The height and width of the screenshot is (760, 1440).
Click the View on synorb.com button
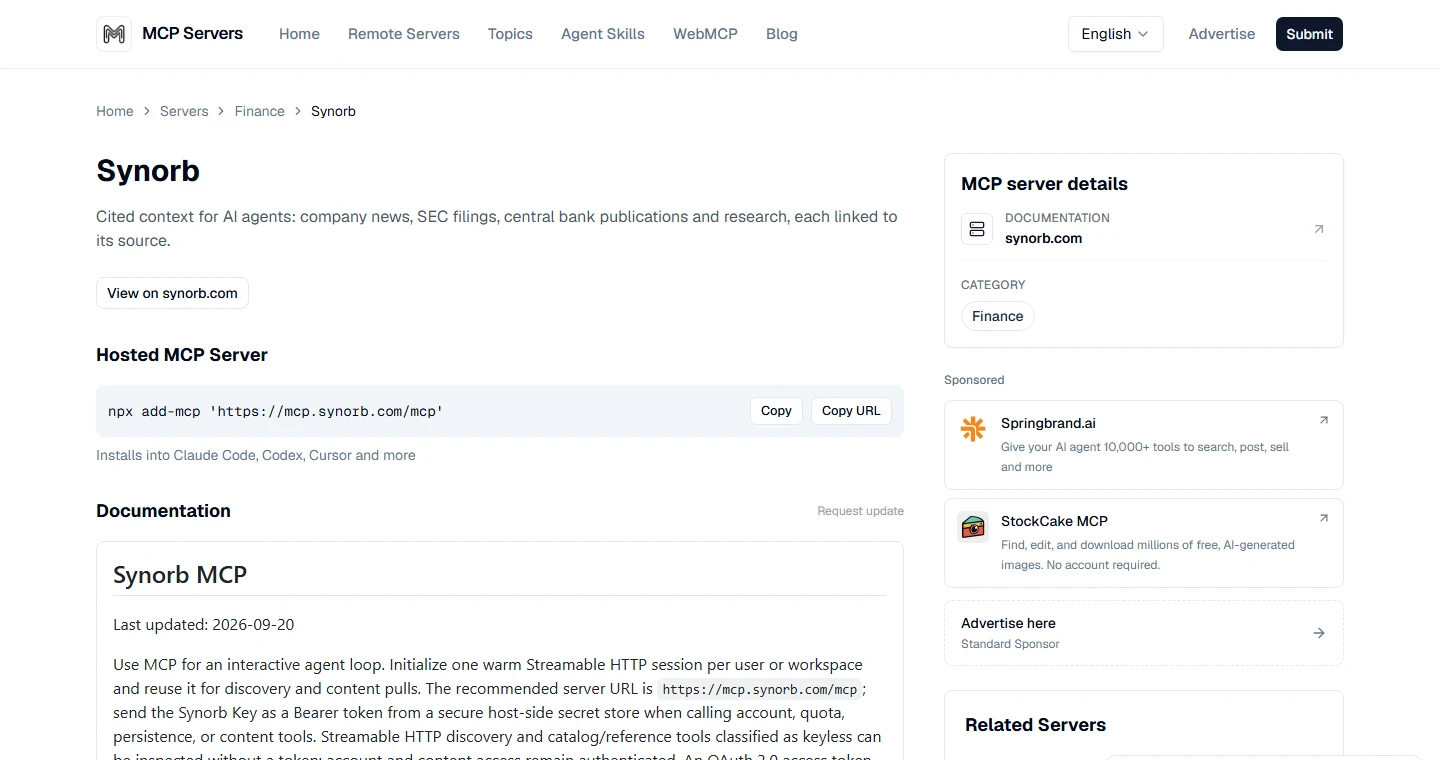coord(172,293)
